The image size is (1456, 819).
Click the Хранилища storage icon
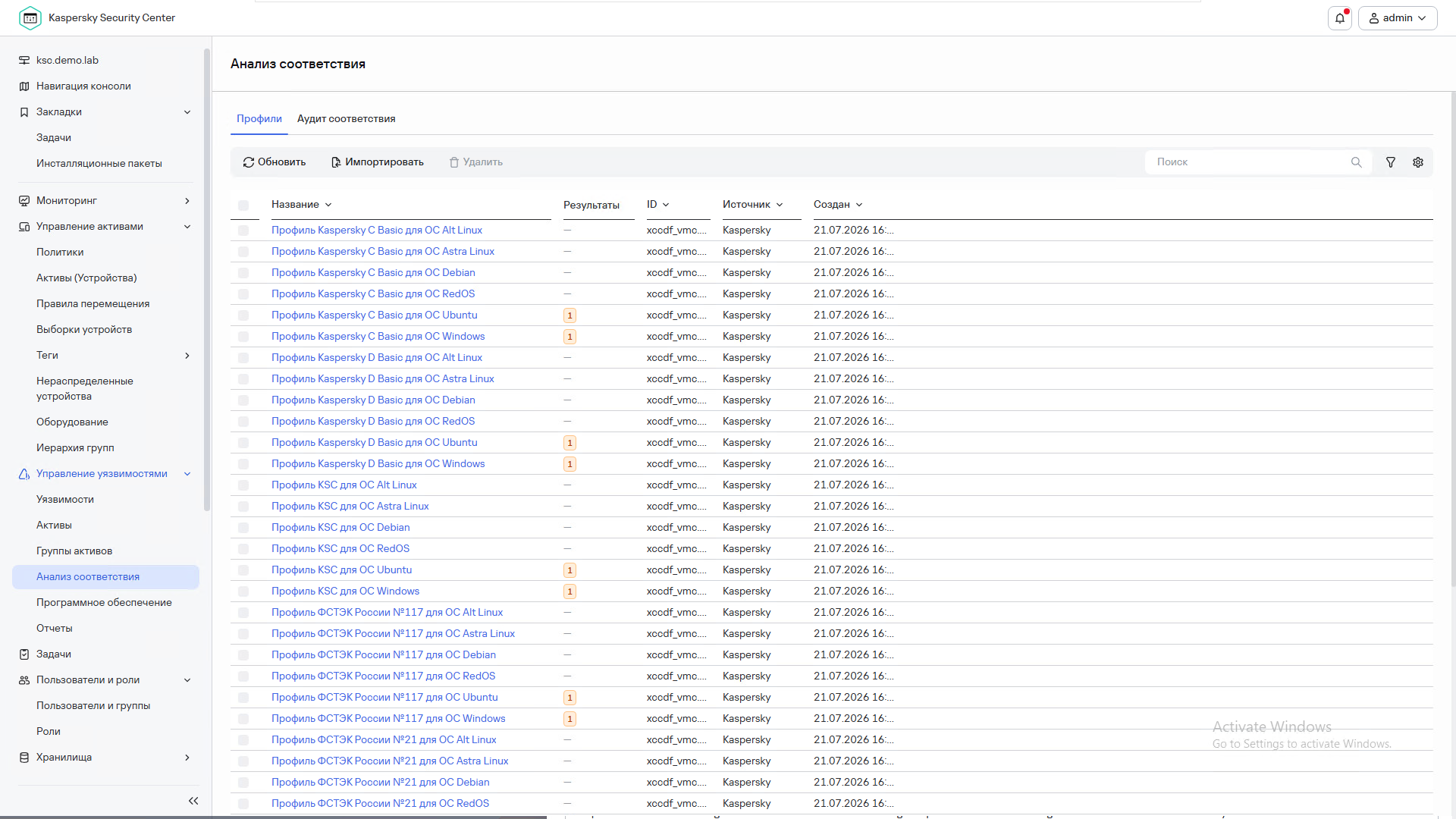coord(24,758)
